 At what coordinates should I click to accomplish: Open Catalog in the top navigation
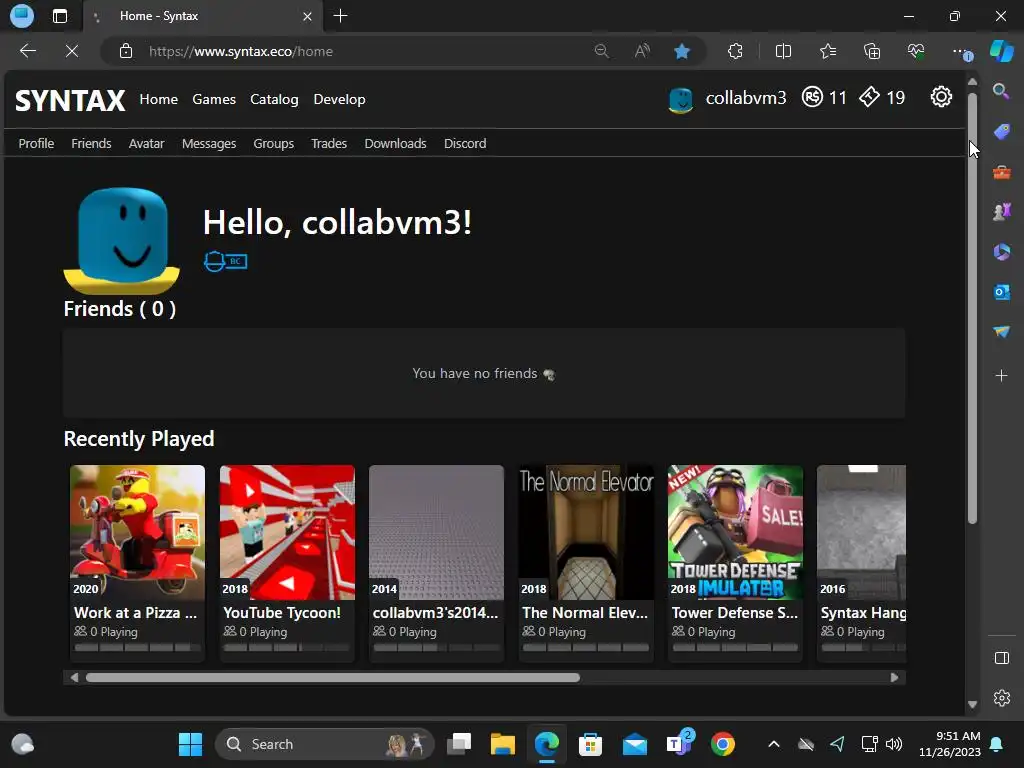click(274, 99)
